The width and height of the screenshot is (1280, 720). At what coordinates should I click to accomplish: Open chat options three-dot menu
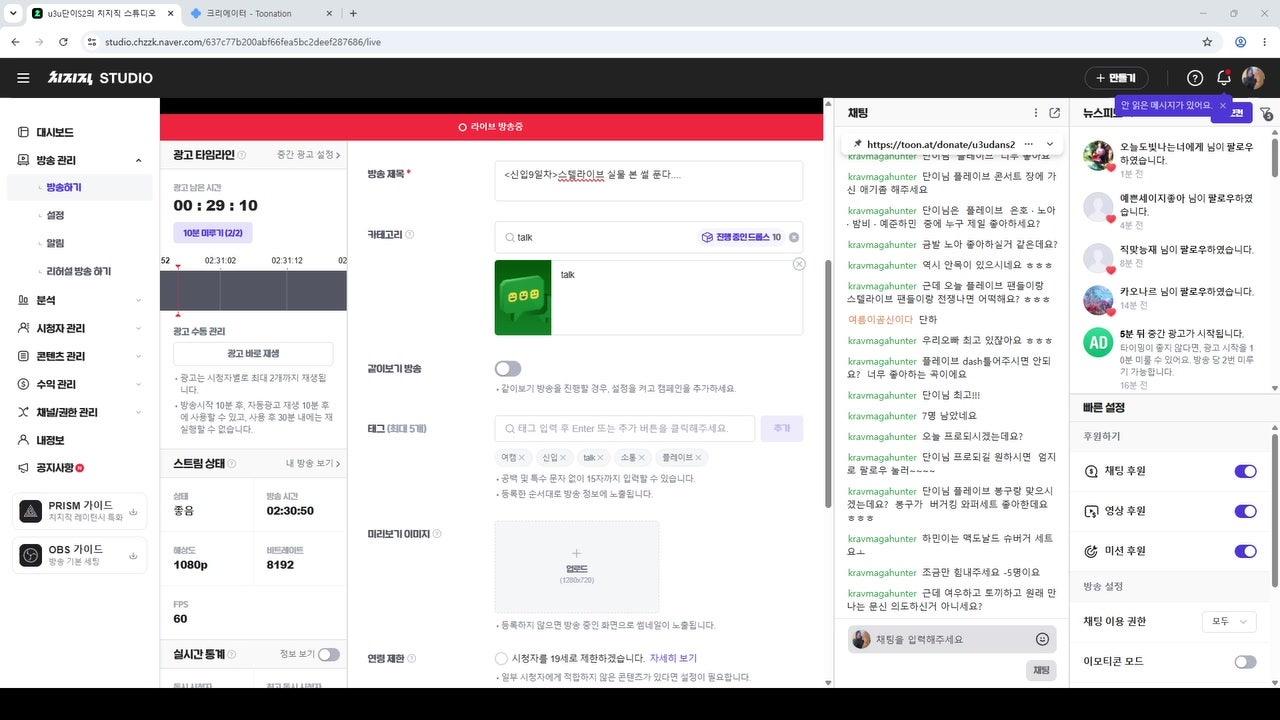pyautogui.click(x=1036, y=113)
